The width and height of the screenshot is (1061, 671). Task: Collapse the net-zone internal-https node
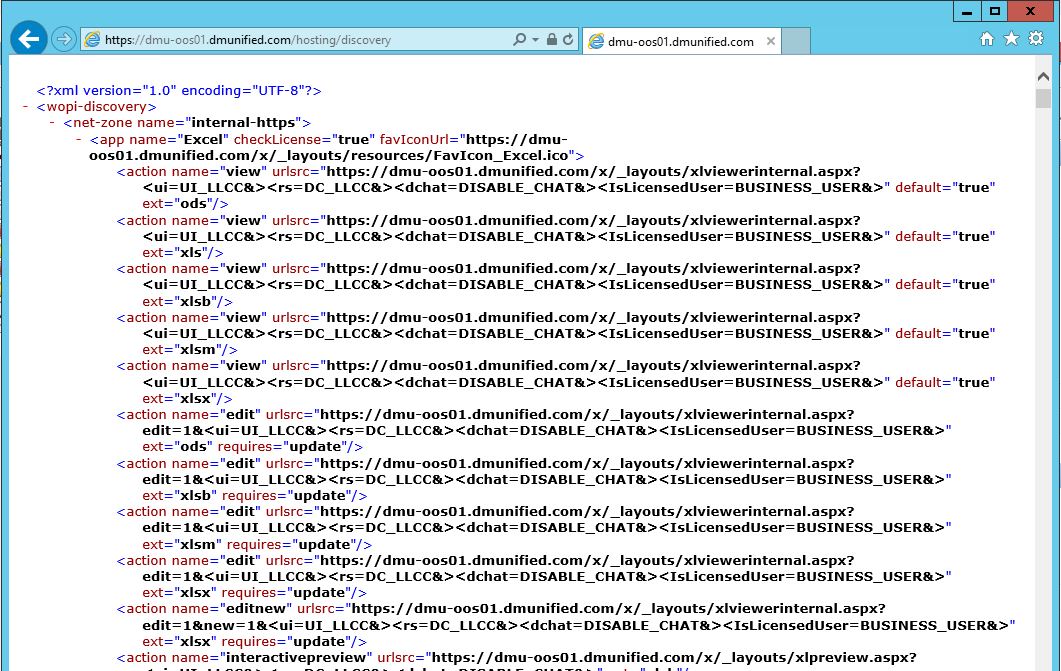click(52, 123)
